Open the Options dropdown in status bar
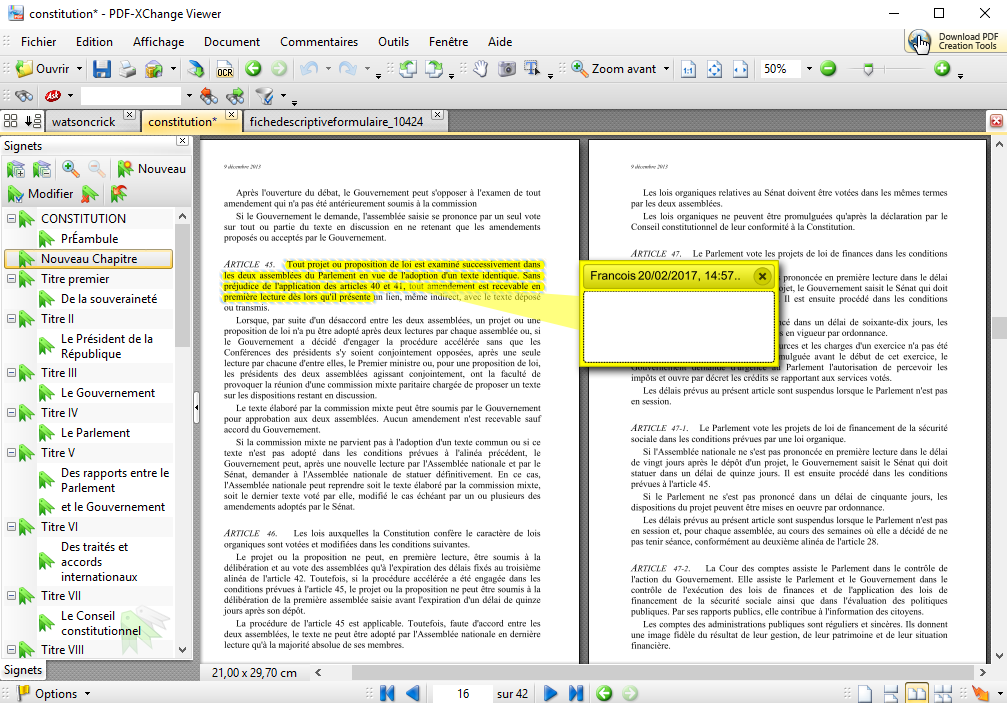Image resolution: width=1007 pixels, height=703 pixels. pos(56,693)
